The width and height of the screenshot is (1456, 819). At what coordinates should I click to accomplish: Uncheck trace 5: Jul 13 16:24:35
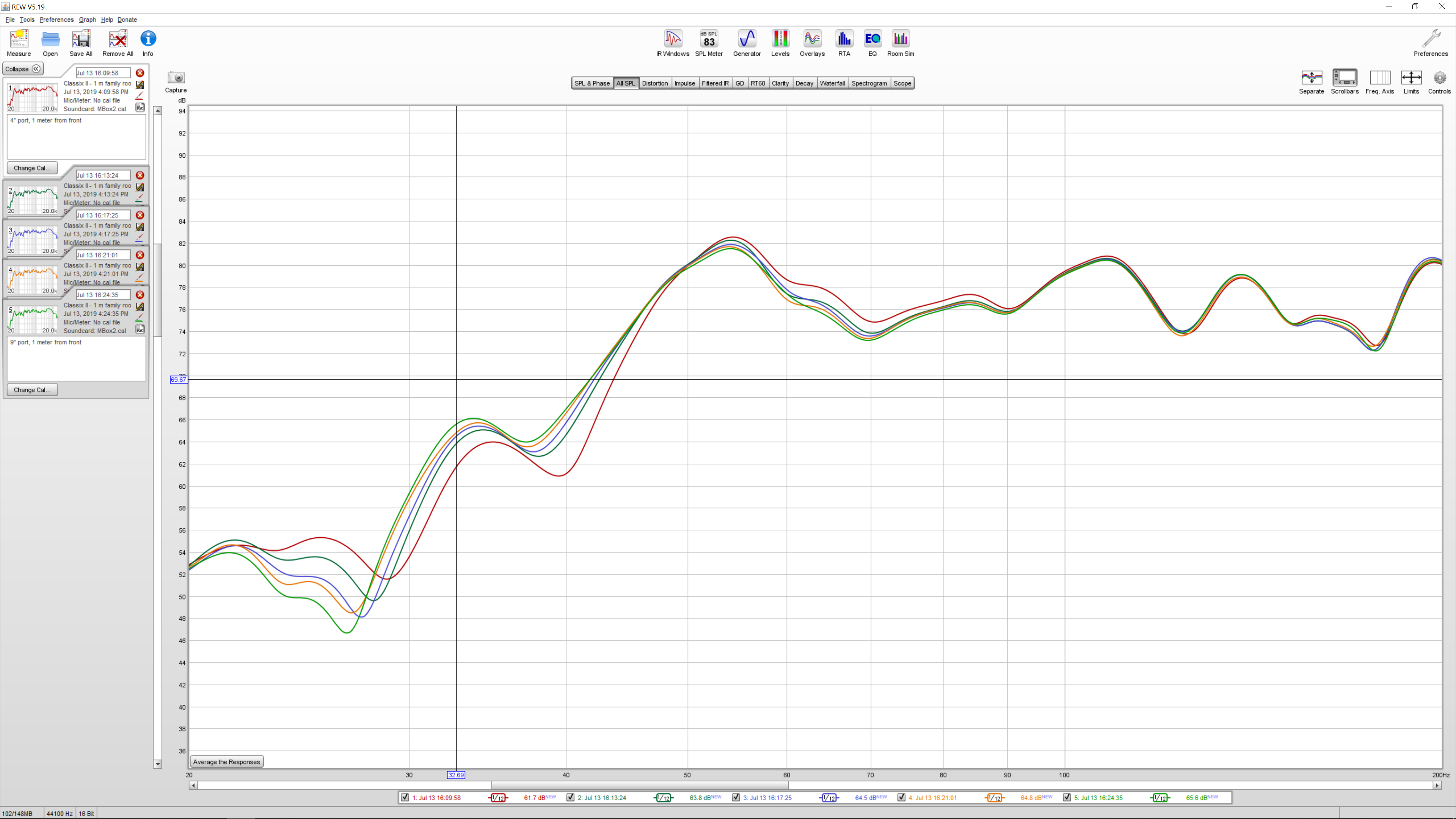[1067, 797]
